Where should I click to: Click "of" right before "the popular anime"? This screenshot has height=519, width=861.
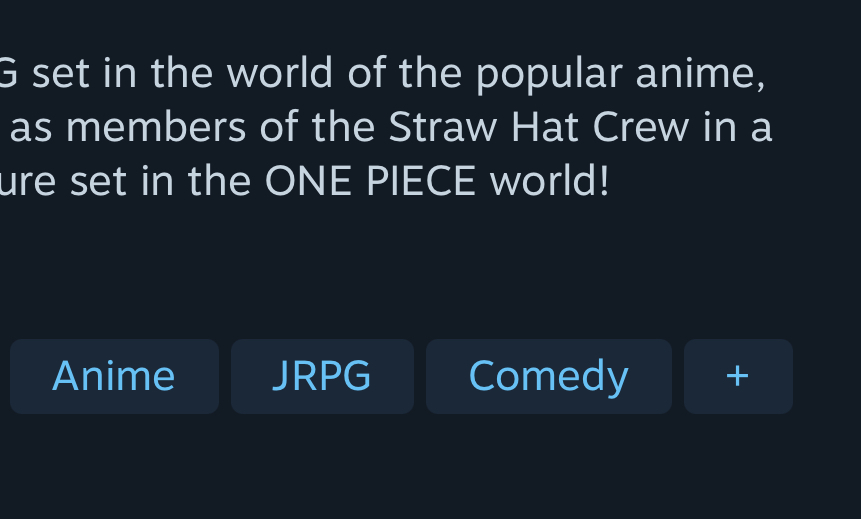[367, 73]
